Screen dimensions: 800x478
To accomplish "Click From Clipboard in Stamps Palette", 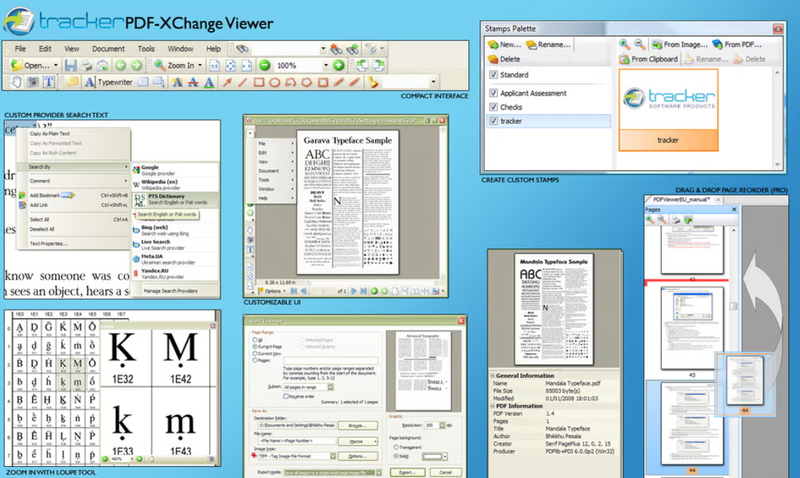I will 649,59.
